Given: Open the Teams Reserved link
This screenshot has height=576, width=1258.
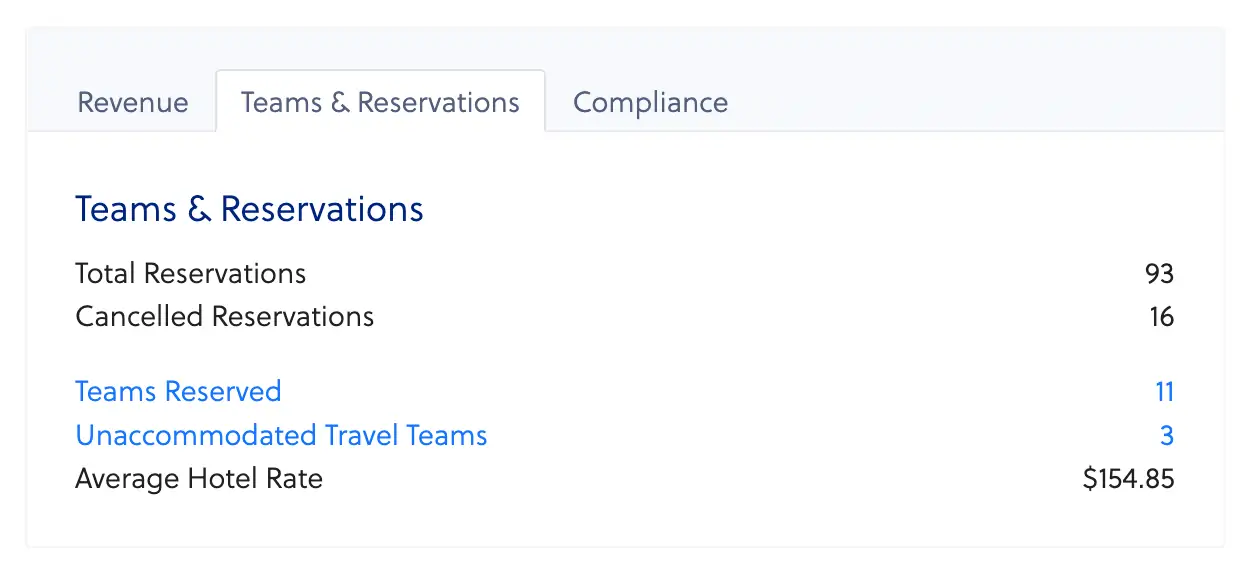Looking at the screenshot, I should tap(178, 391).
